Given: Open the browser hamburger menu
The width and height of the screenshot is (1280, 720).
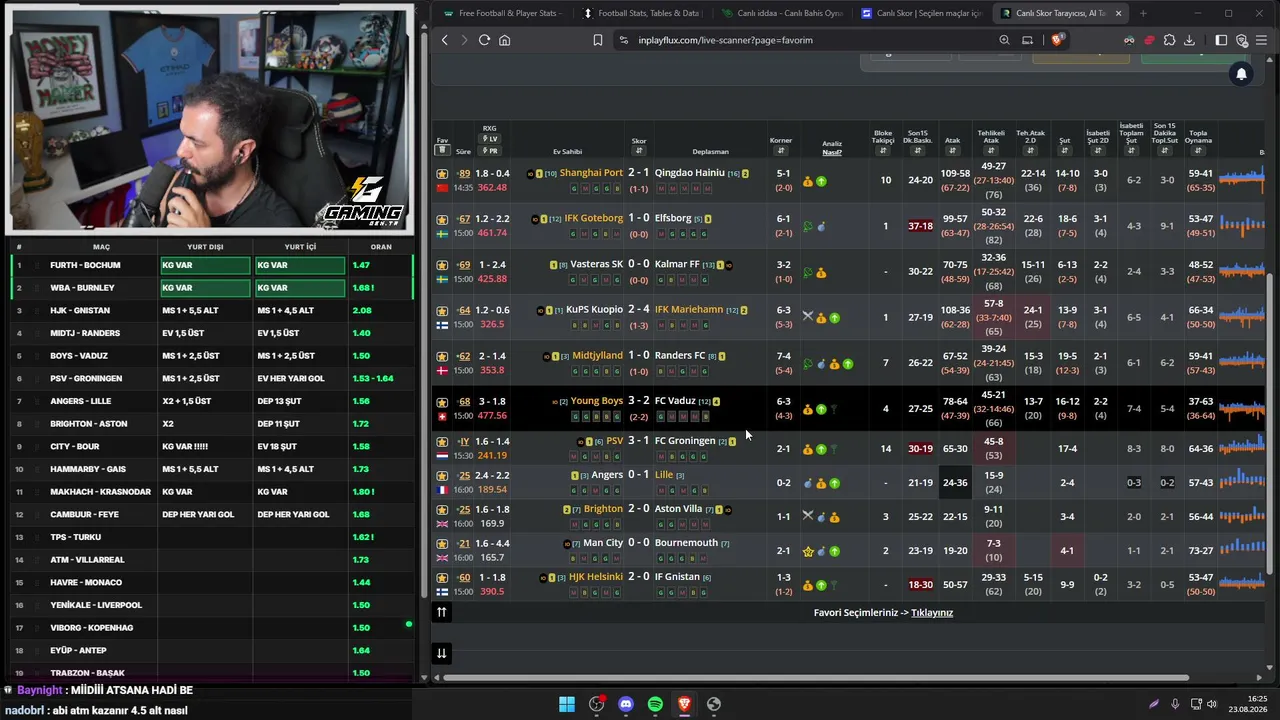Looking at the screenshot, I should coord(1261,40).
